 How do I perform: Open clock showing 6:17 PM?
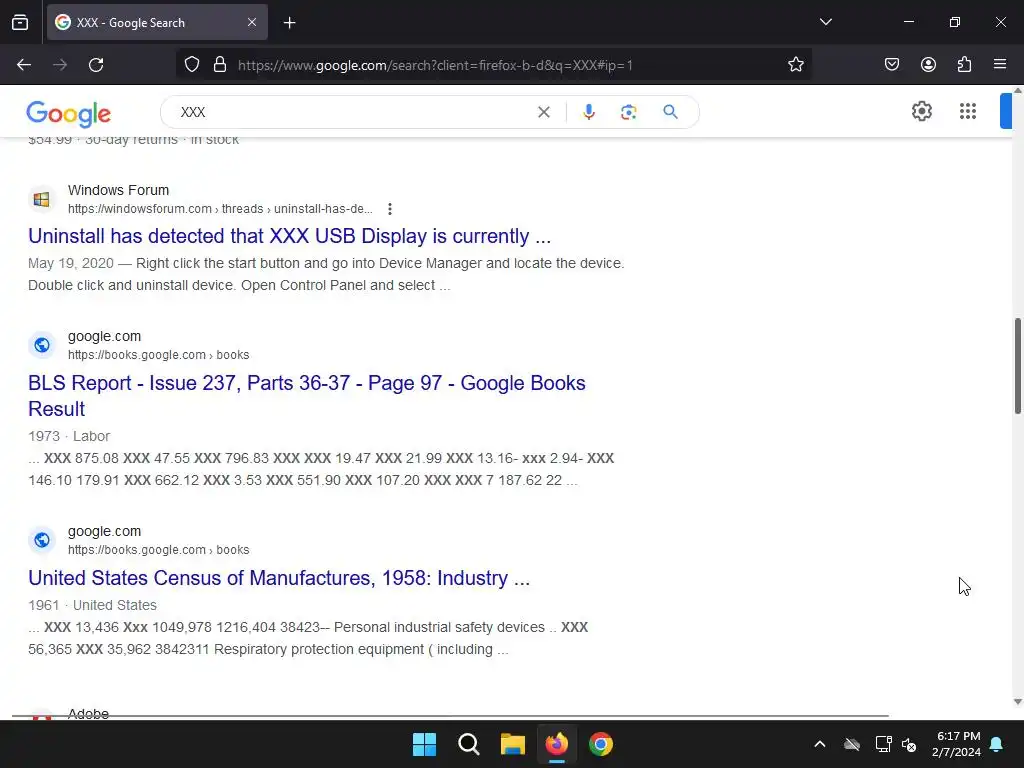pos(956,744)
